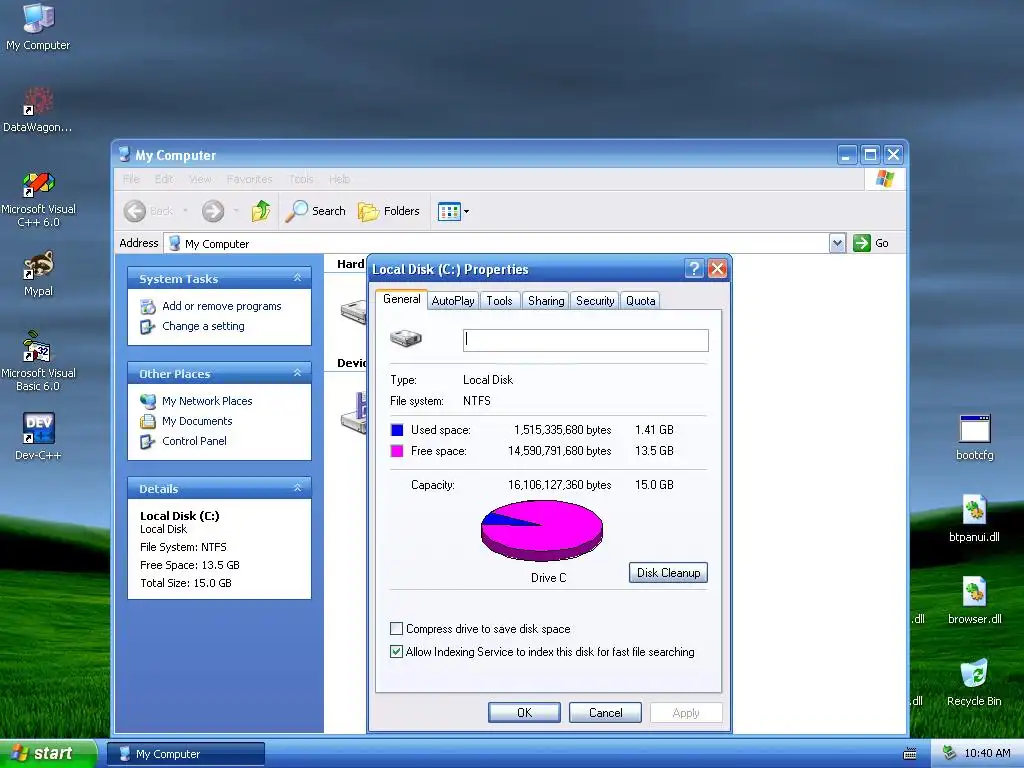Switch to the Sharing tab
This screenshot has width=1024, height=768.
tap(546, 300)
